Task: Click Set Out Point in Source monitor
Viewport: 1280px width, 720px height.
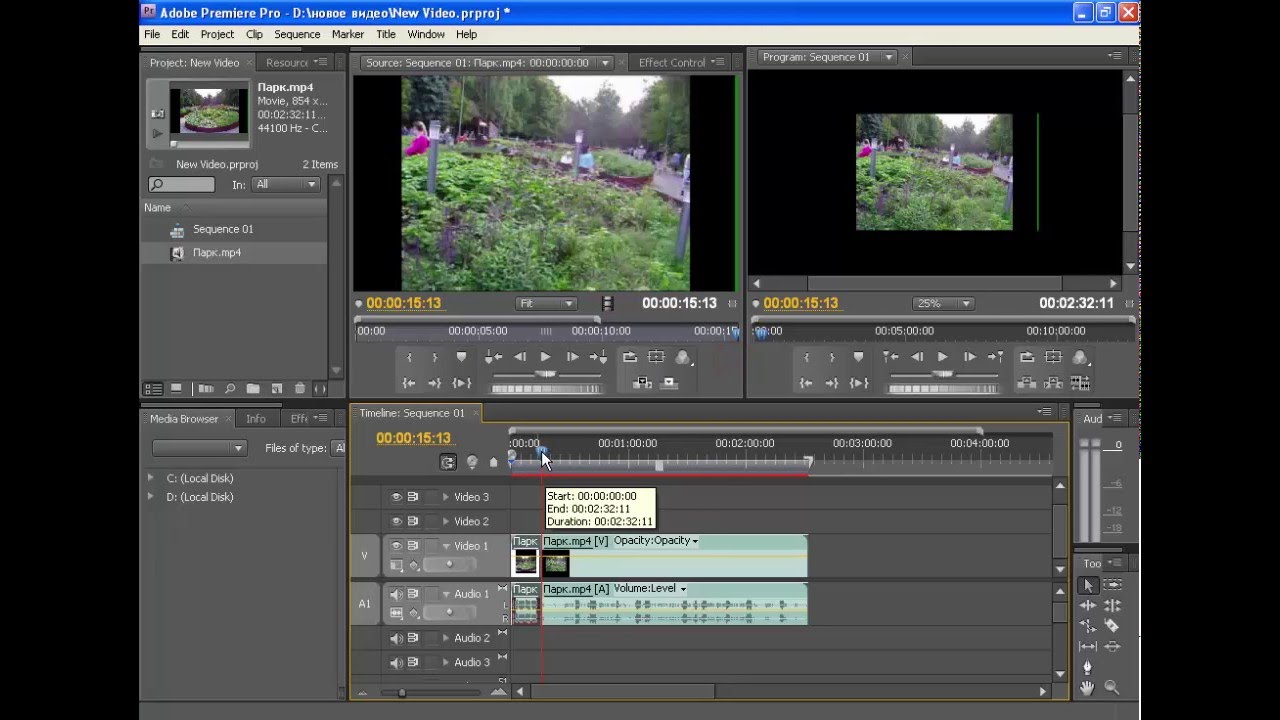Action: click(x=435, y=357)
